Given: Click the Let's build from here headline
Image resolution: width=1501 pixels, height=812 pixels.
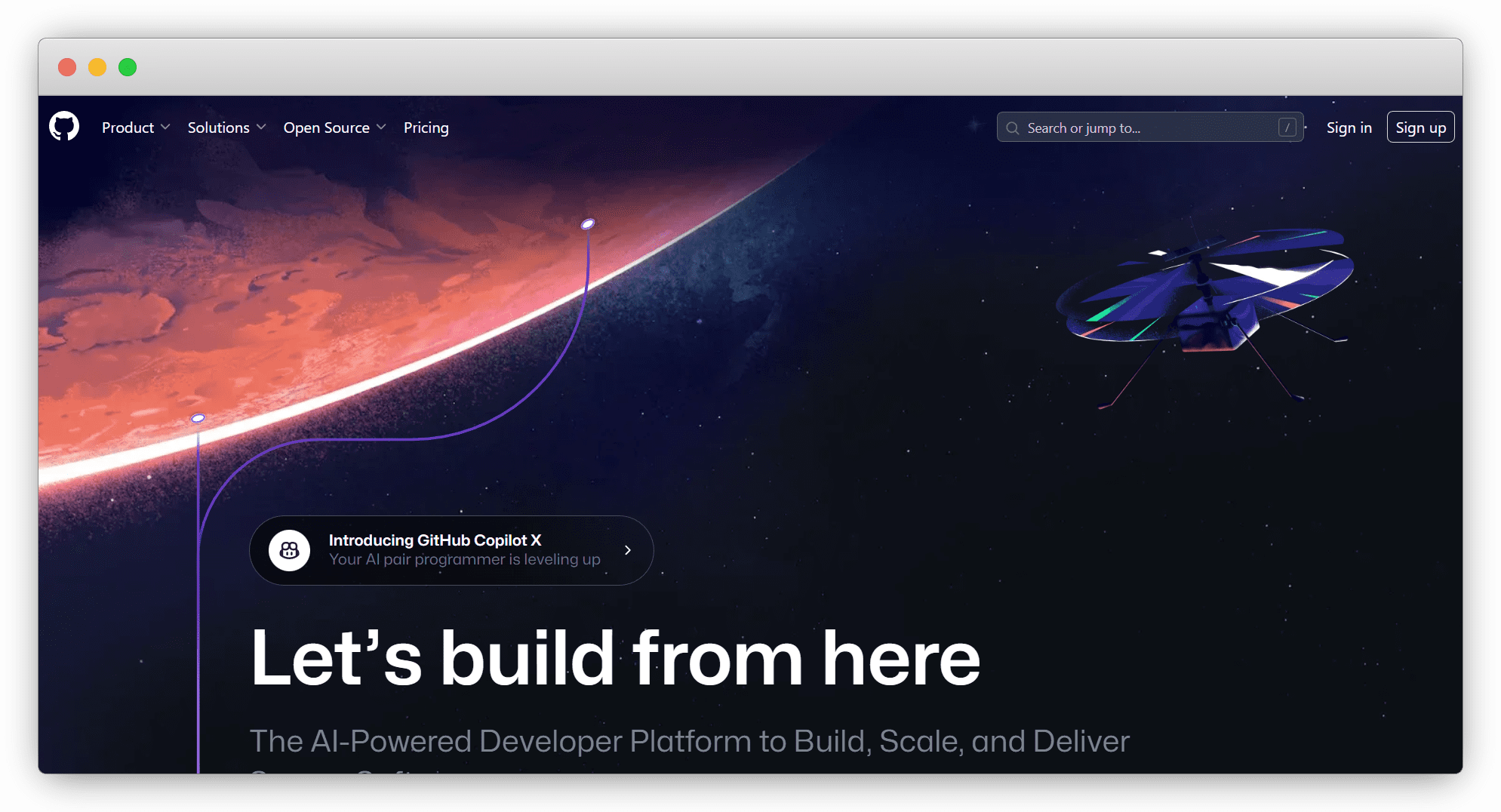Looking at the screenshot, I should tap(615, 659).
